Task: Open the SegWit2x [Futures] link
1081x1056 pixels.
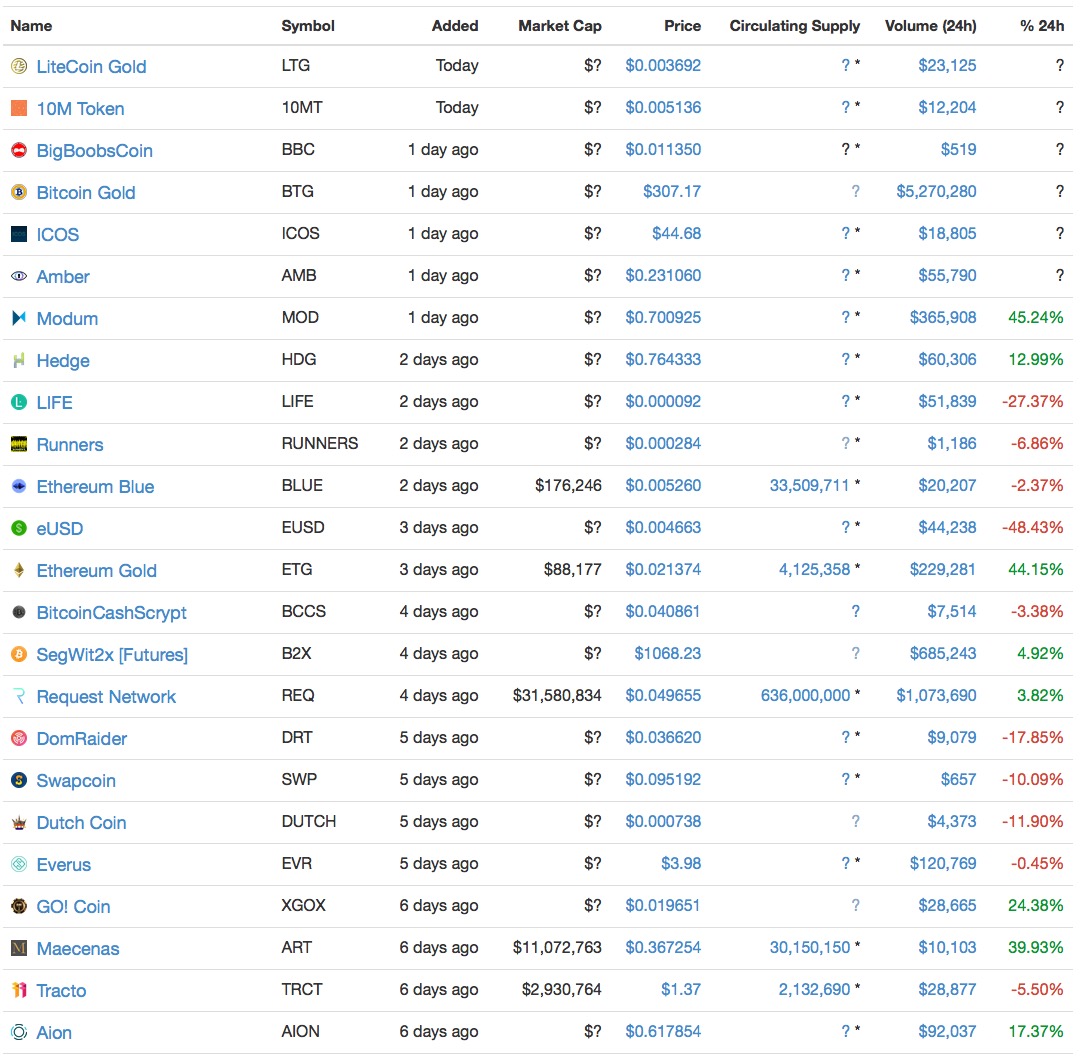Action: (112, 655)
